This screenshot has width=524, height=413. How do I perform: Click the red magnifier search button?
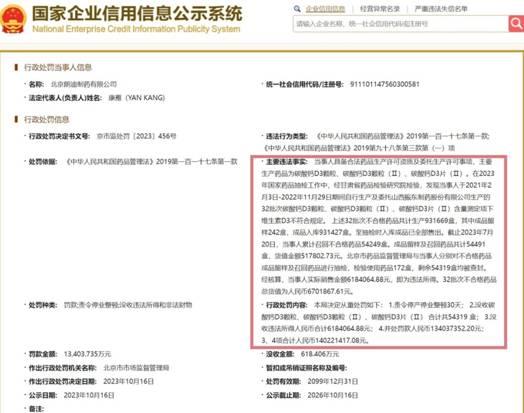[516, 24]
